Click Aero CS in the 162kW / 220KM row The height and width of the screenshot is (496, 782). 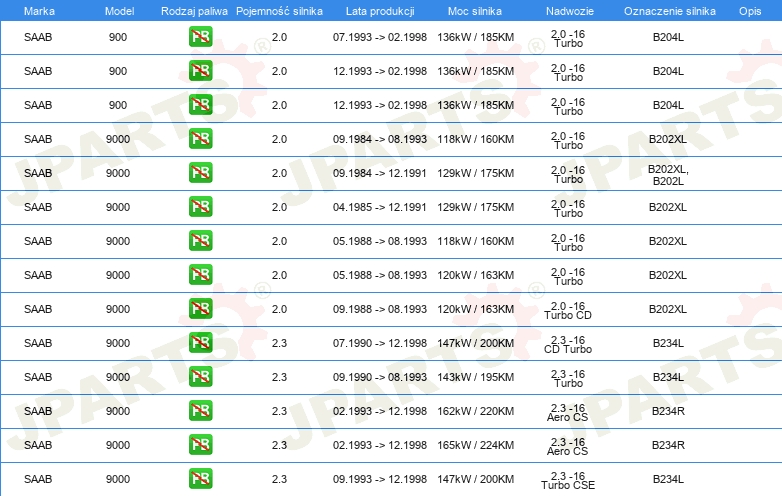coord(568,417)
